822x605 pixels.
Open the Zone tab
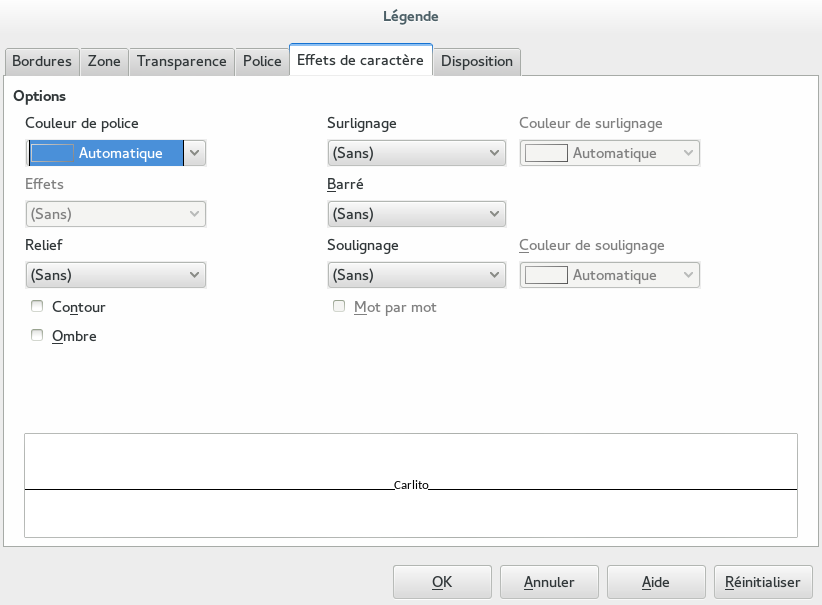pyautogui.click(x=104, y=61)
